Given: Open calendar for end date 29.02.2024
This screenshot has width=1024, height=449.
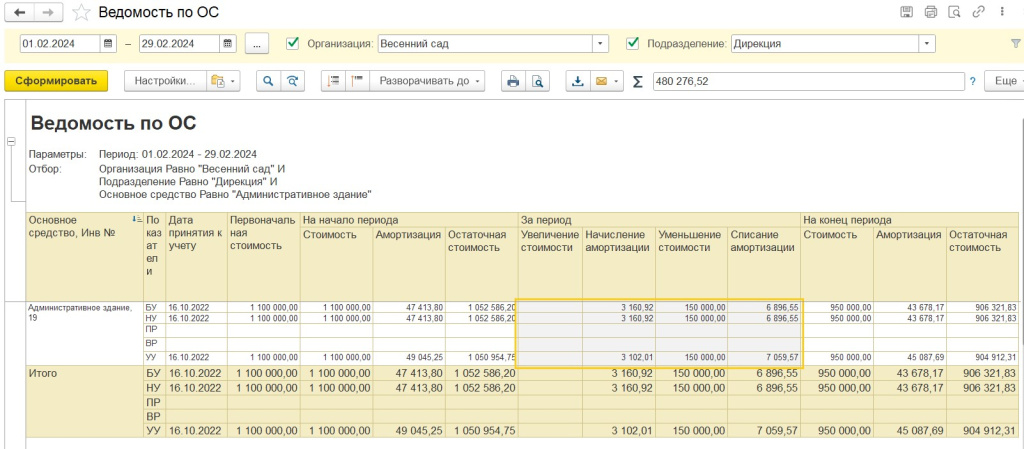Looking at the screenshot, I should click(x=227, y=44).
